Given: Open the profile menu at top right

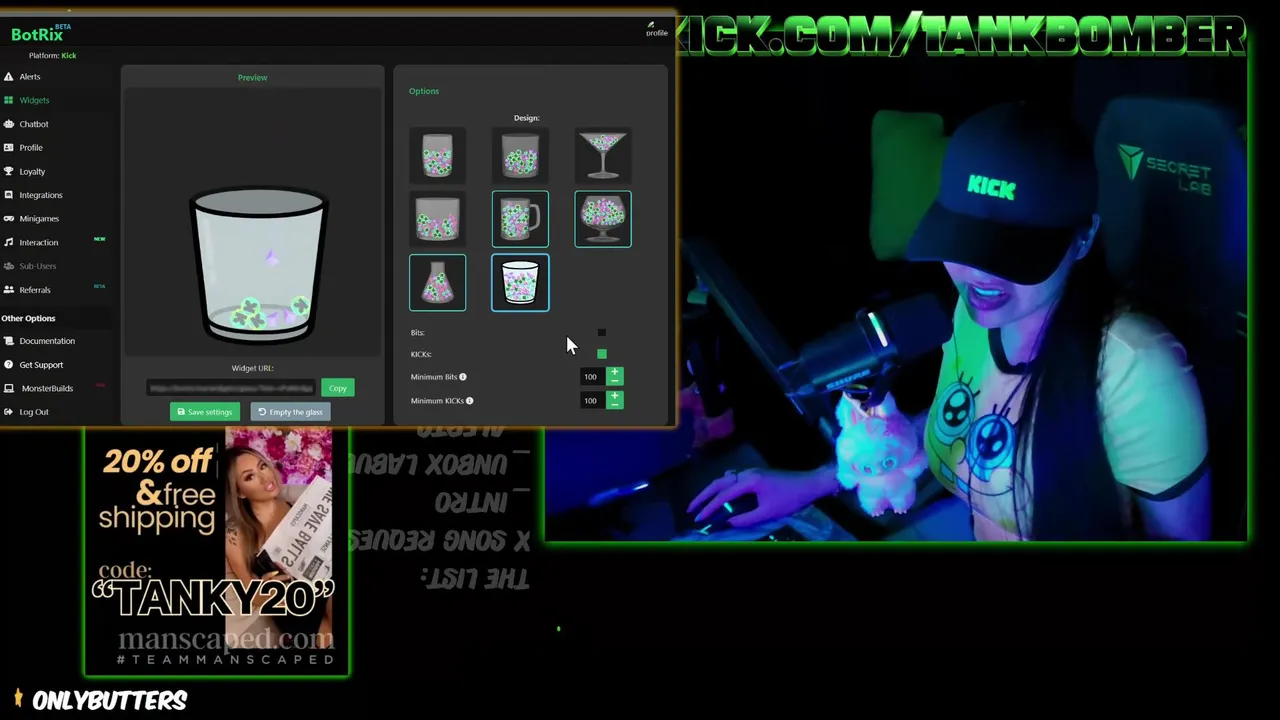Looking at the screenshot, I should (x=656, y=29).
